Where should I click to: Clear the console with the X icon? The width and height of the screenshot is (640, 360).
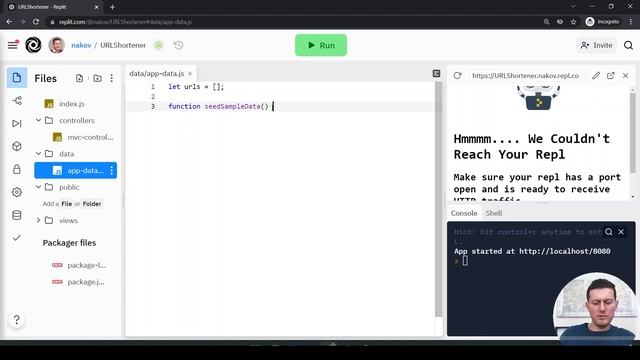(x=621, y=232)
